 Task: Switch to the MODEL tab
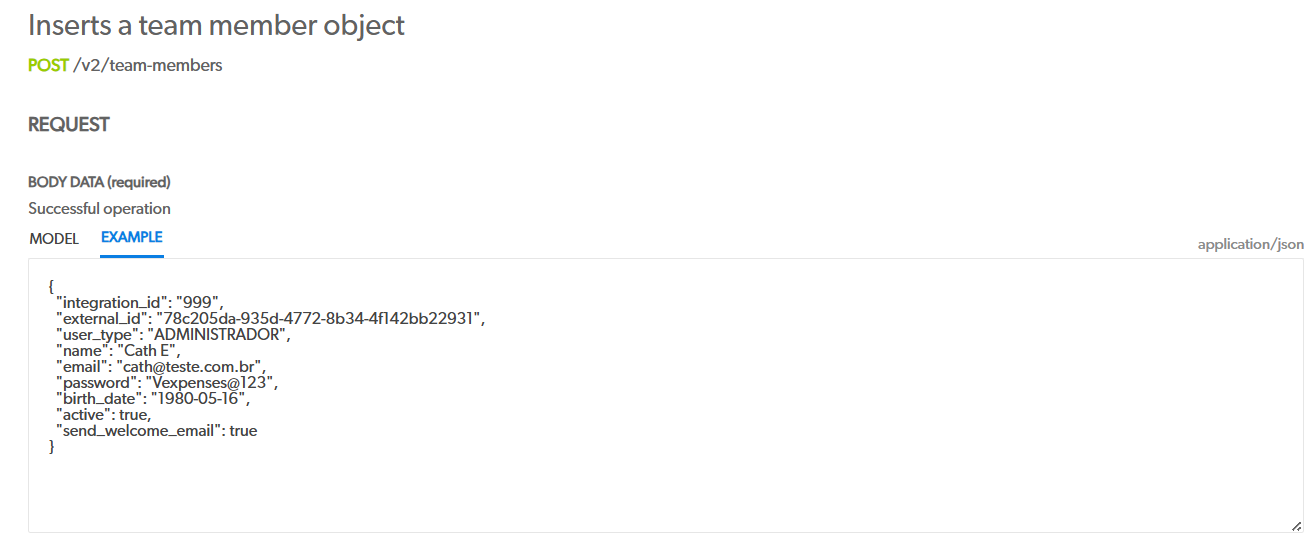point(54,239)
